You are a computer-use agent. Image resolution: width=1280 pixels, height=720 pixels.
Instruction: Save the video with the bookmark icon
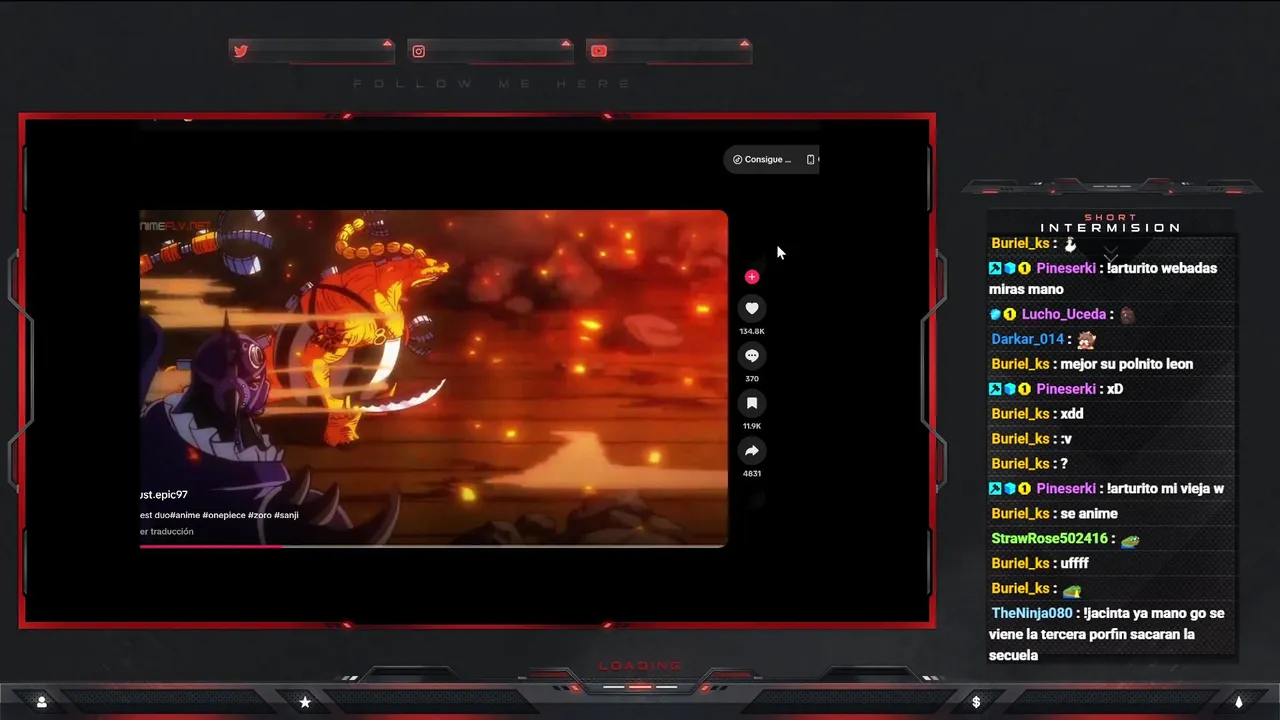[x=752, y=403]
